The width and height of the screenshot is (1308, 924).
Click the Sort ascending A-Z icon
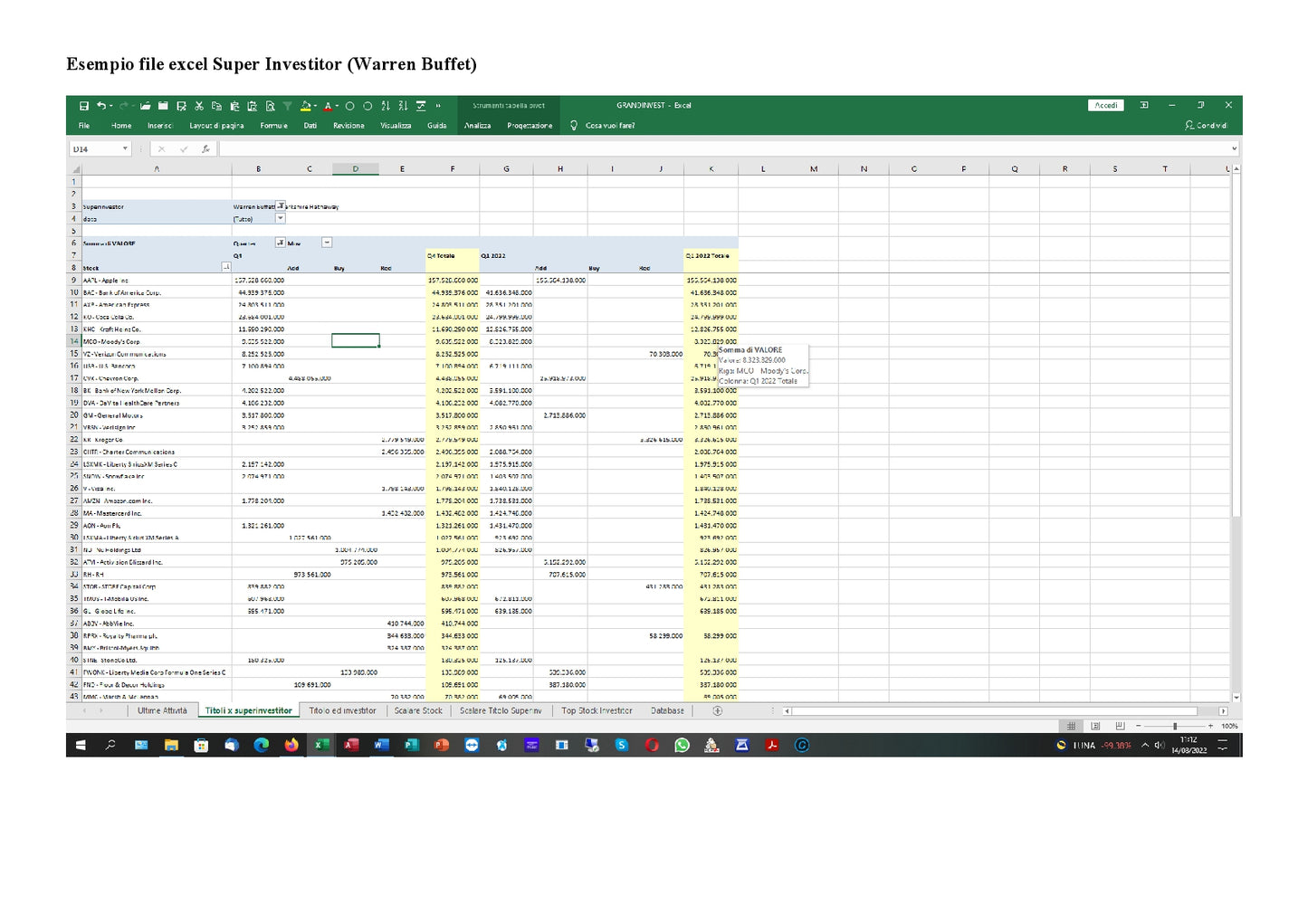[386, 106]
